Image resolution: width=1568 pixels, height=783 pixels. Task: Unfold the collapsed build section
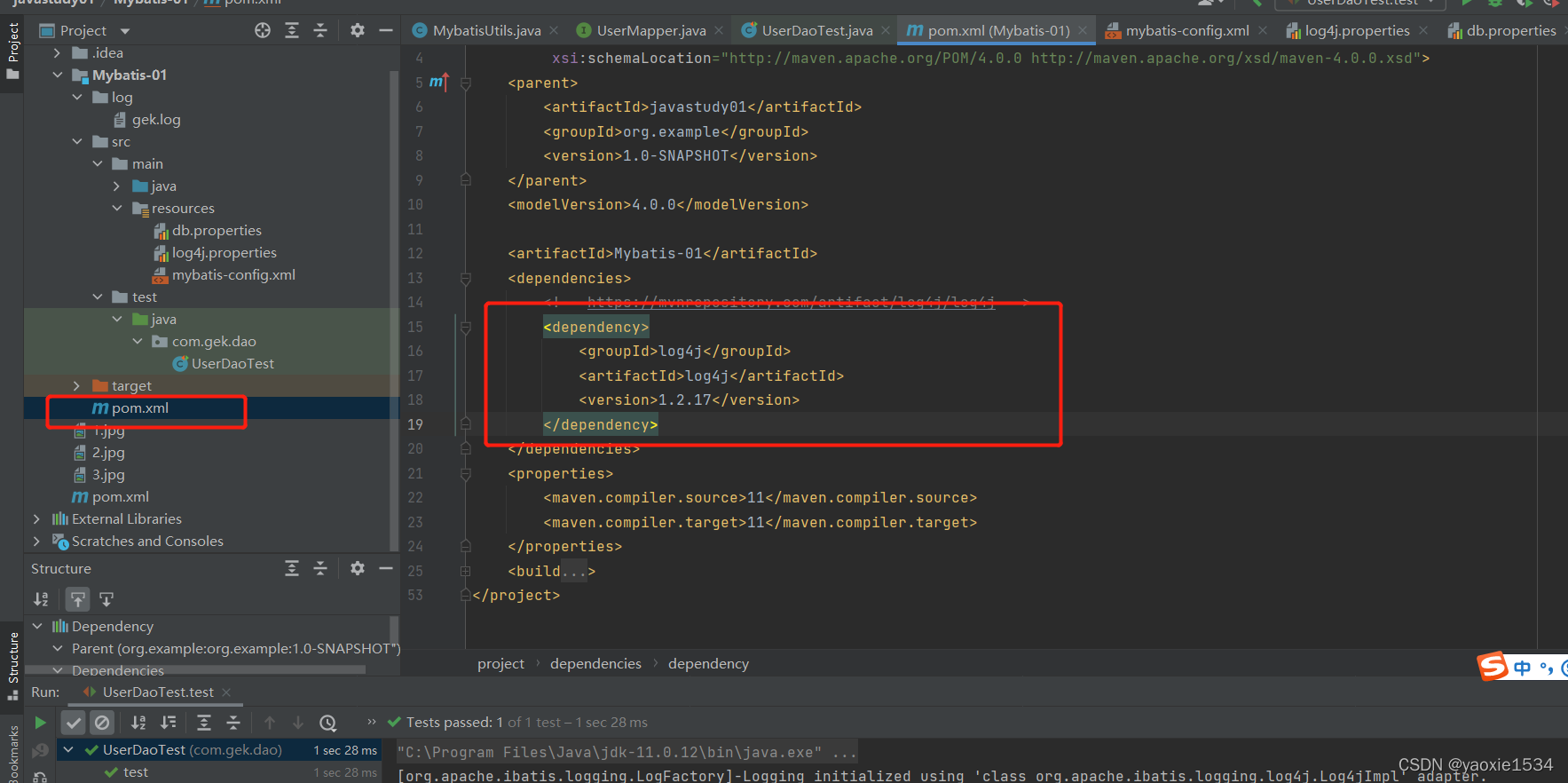click(465, 571)
